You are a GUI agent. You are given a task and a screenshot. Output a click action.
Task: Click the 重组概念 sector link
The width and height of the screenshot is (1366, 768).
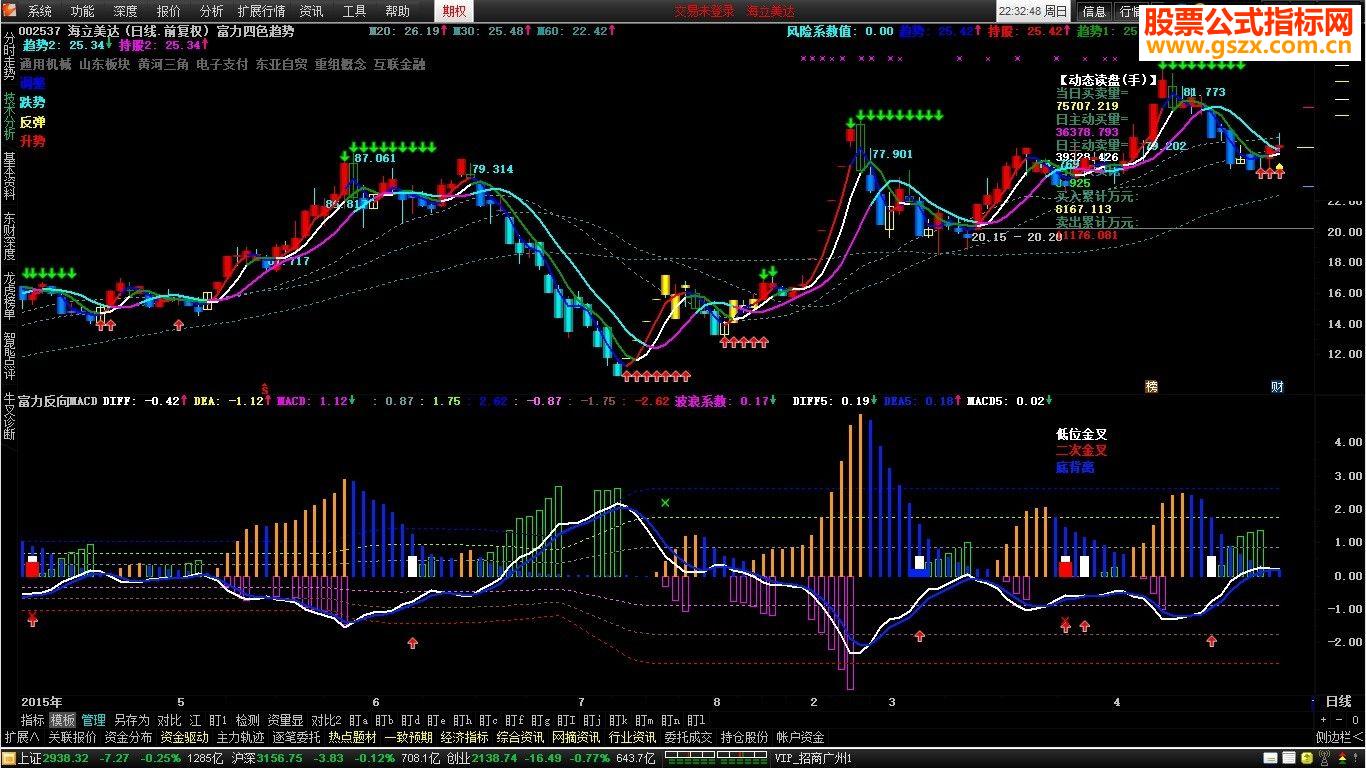tap(340, 64)
